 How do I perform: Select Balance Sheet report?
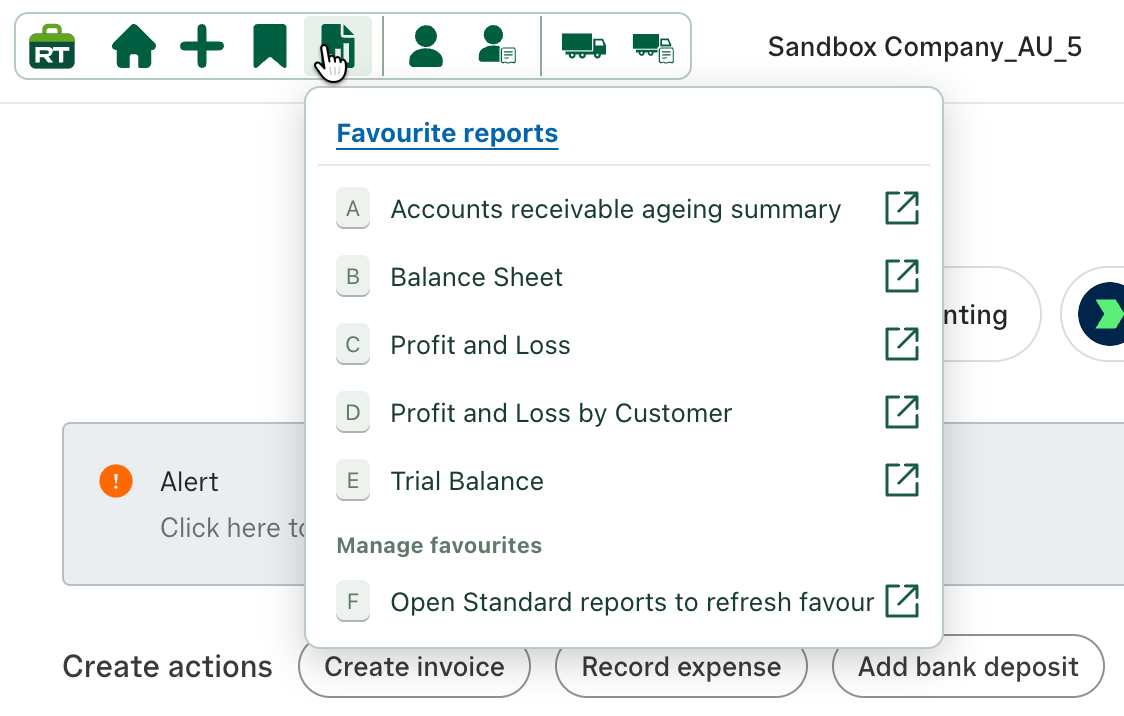(477, 277)
